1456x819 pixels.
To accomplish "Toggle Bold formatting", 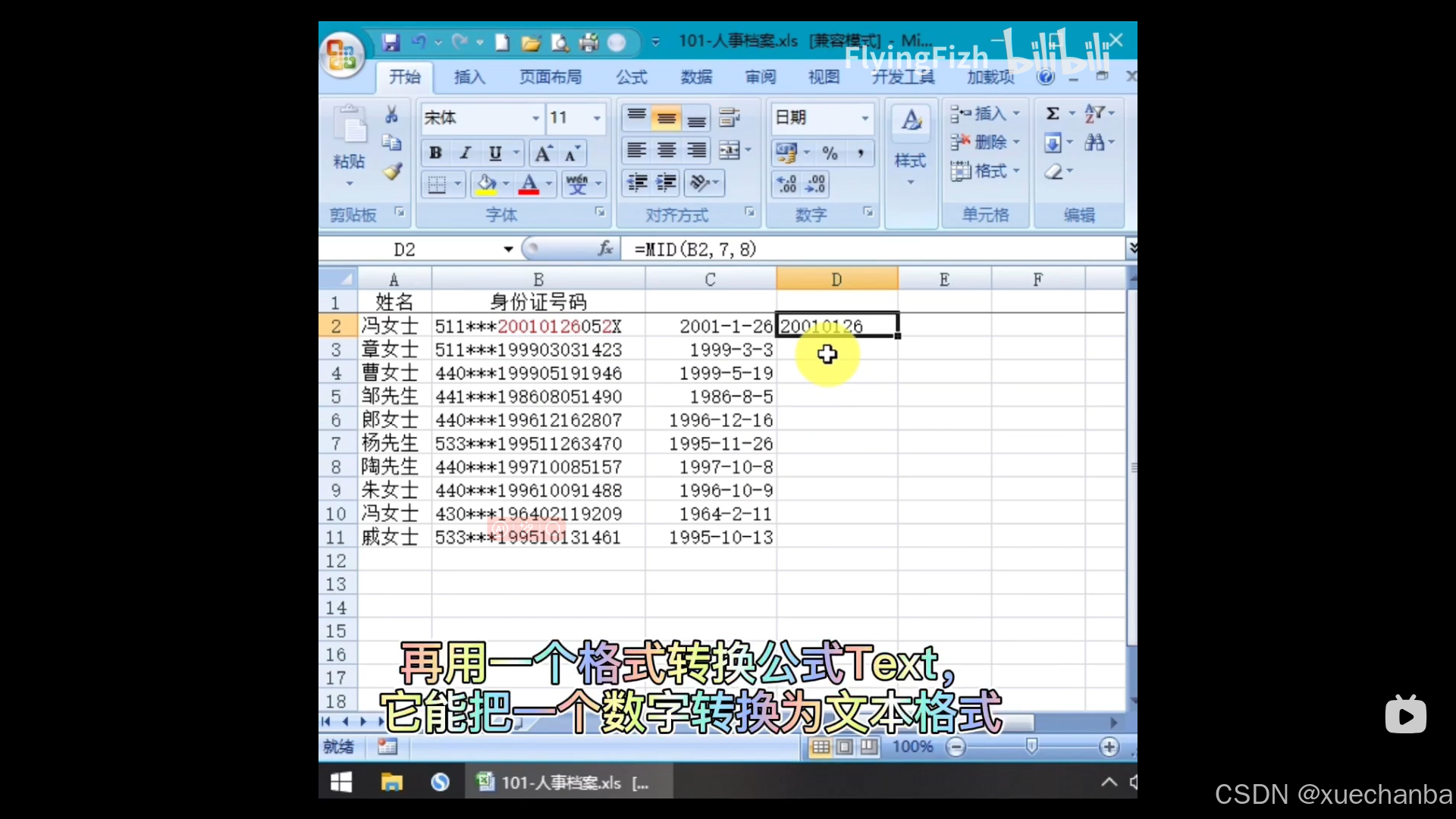I will [435, 153].
